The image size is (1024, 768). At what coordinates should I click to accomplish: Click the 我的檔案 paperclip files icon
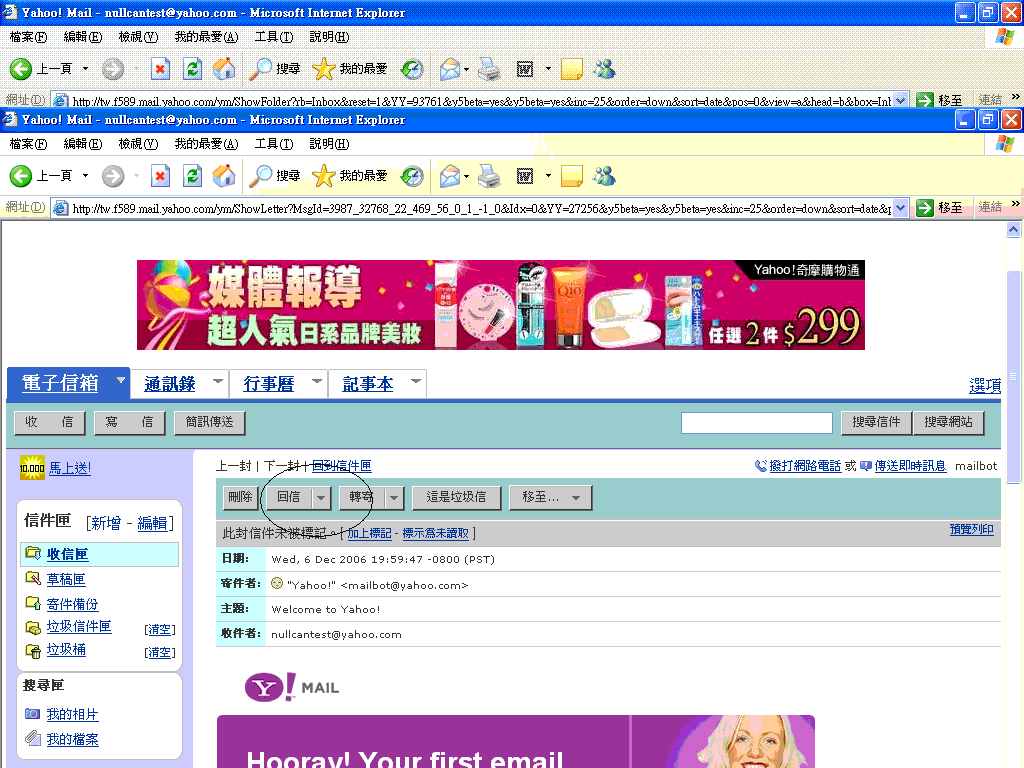click(32, 739)
